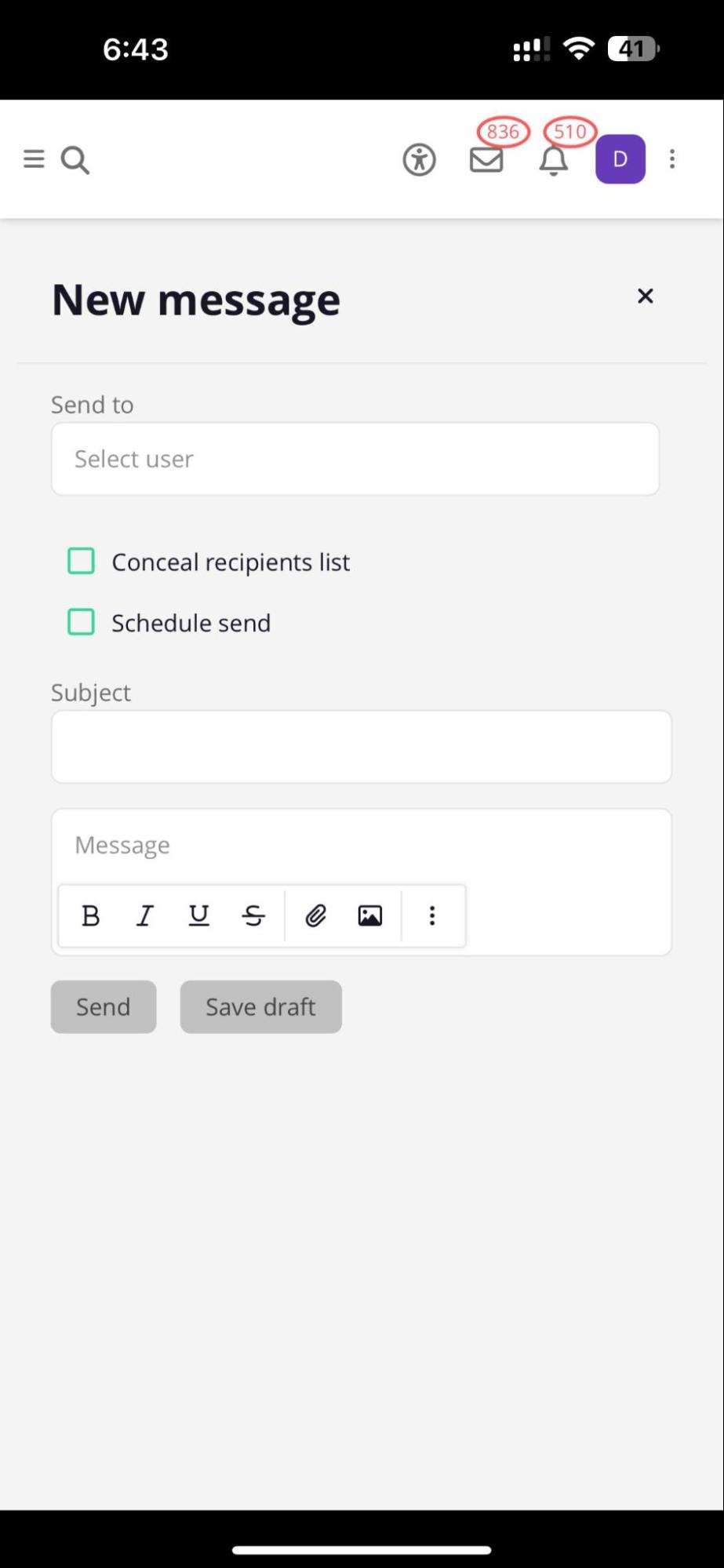
Task: Open notifications bell with 510 badge
Action: click(554, 160)
